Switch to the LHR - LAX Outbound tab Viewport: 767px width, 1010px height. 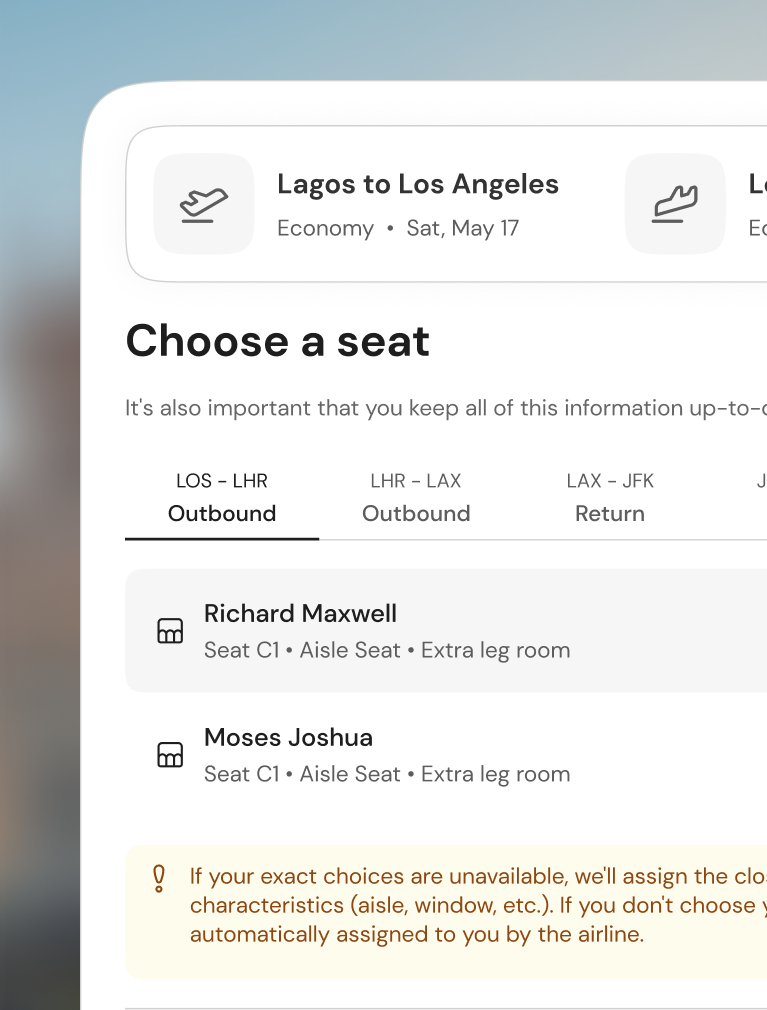(x=416, y=497)
